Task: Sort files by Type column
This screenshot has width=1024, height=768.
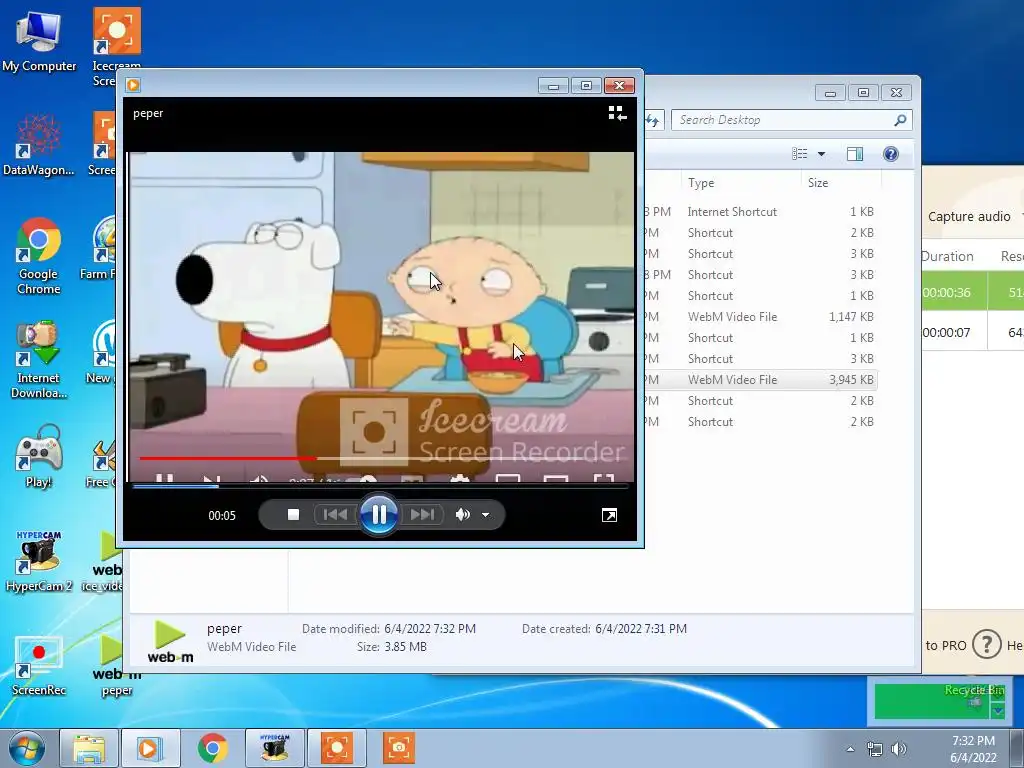Action: click(701, 183)
